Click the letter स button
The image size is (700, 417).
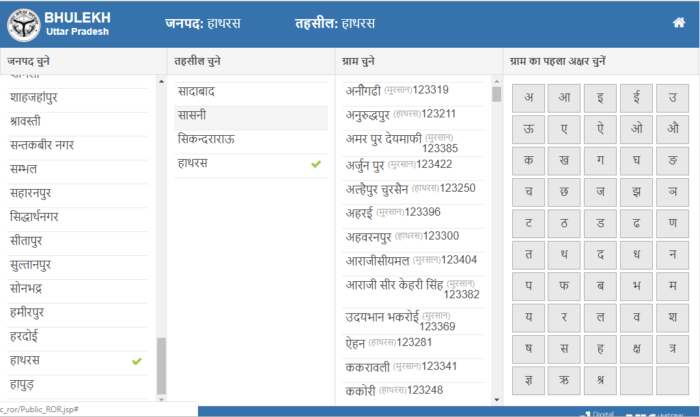(x=564, y=349)
